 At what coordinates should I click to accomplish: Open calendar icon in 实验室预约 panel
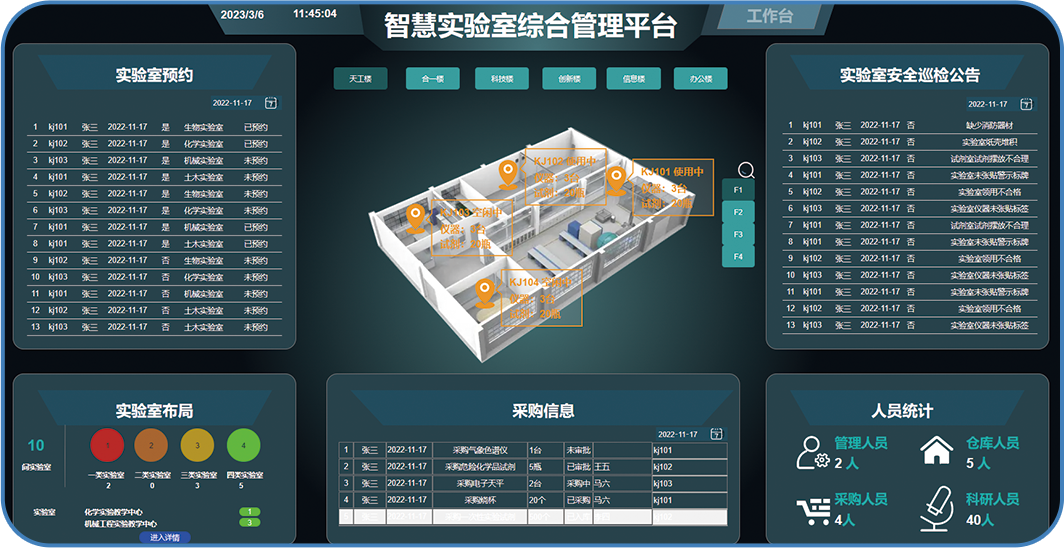point(270,103)
